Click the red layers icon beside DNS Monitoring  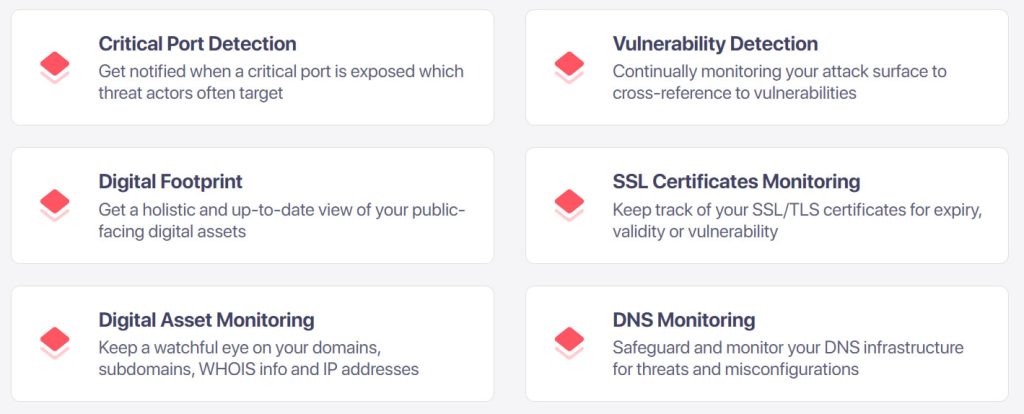tap(569, 343)
